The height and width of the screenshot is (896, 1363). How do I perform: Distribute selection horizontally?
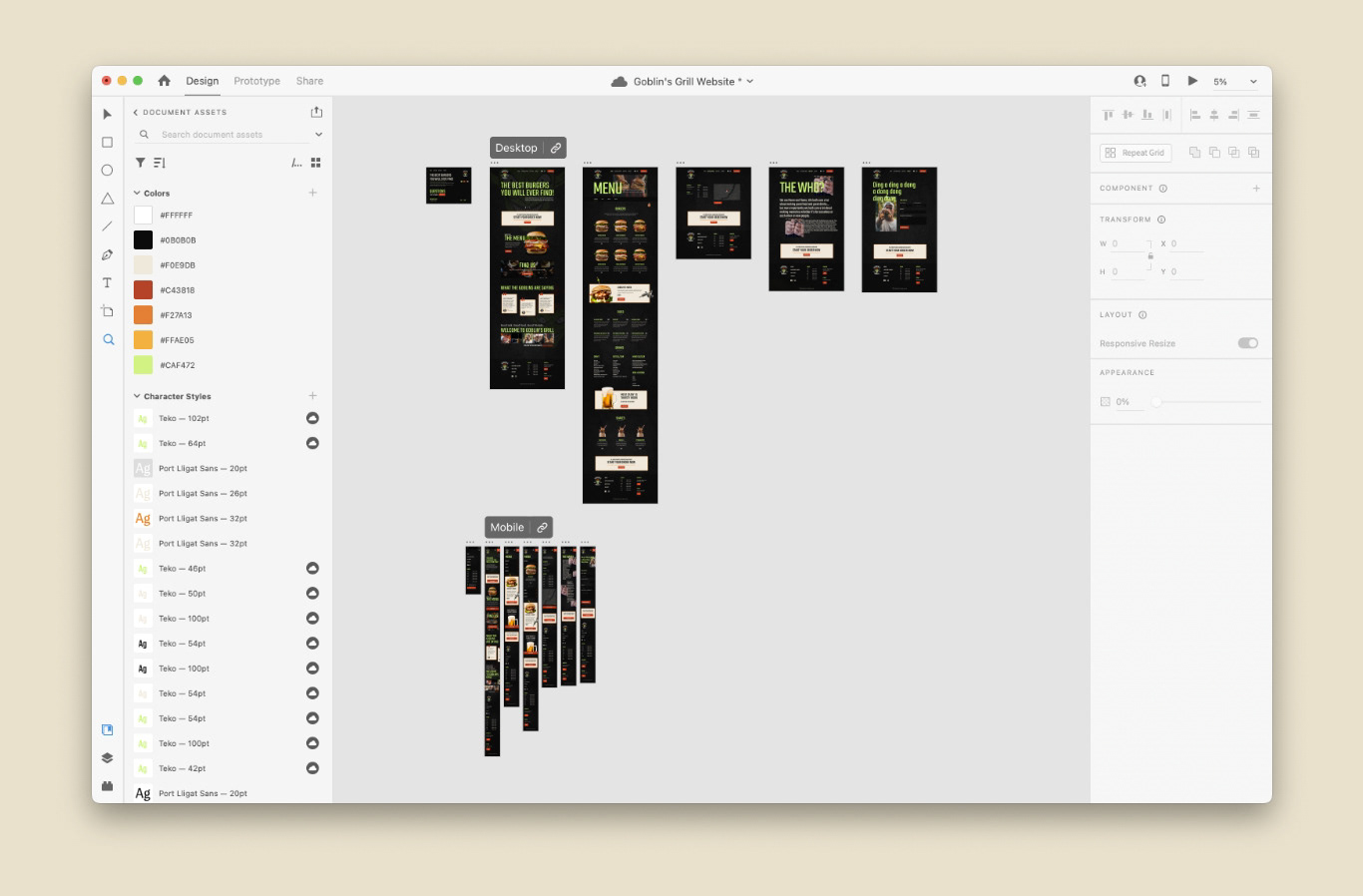tap(1167, 115)
